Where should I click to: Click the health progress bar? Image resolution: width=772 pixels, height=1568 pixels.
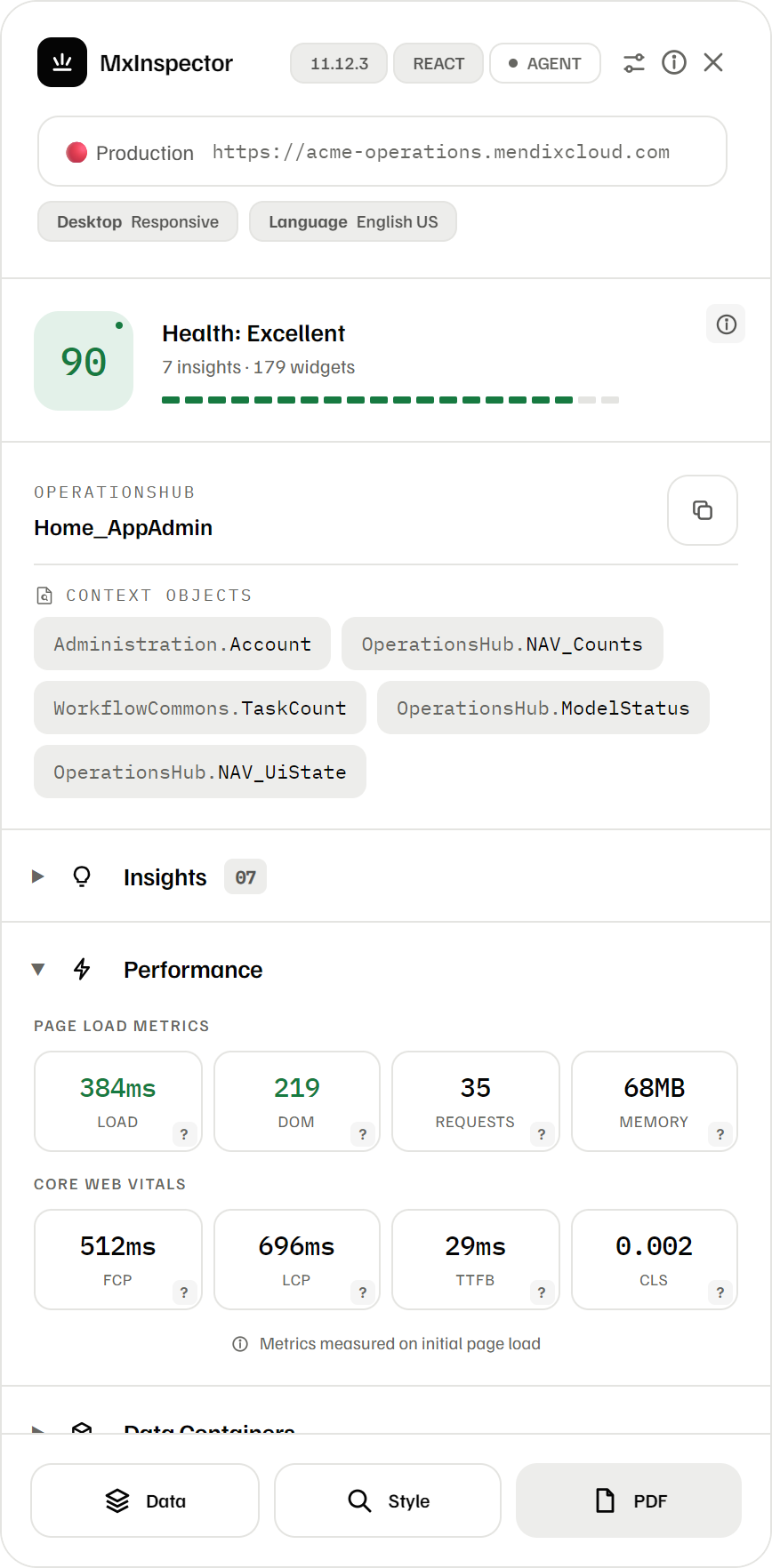coord(390,400)
